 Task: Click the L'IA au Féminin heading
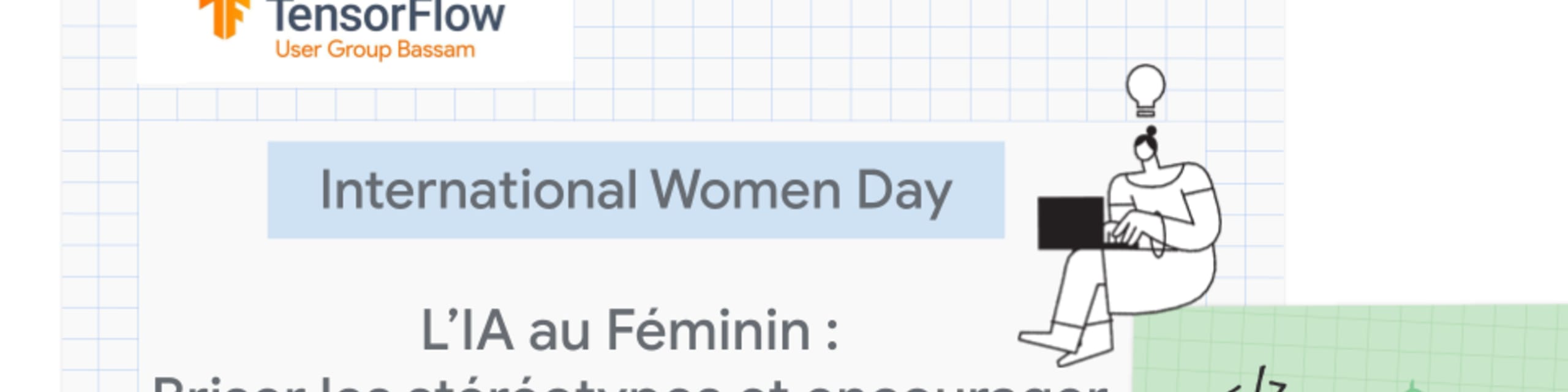click(630, 331)
